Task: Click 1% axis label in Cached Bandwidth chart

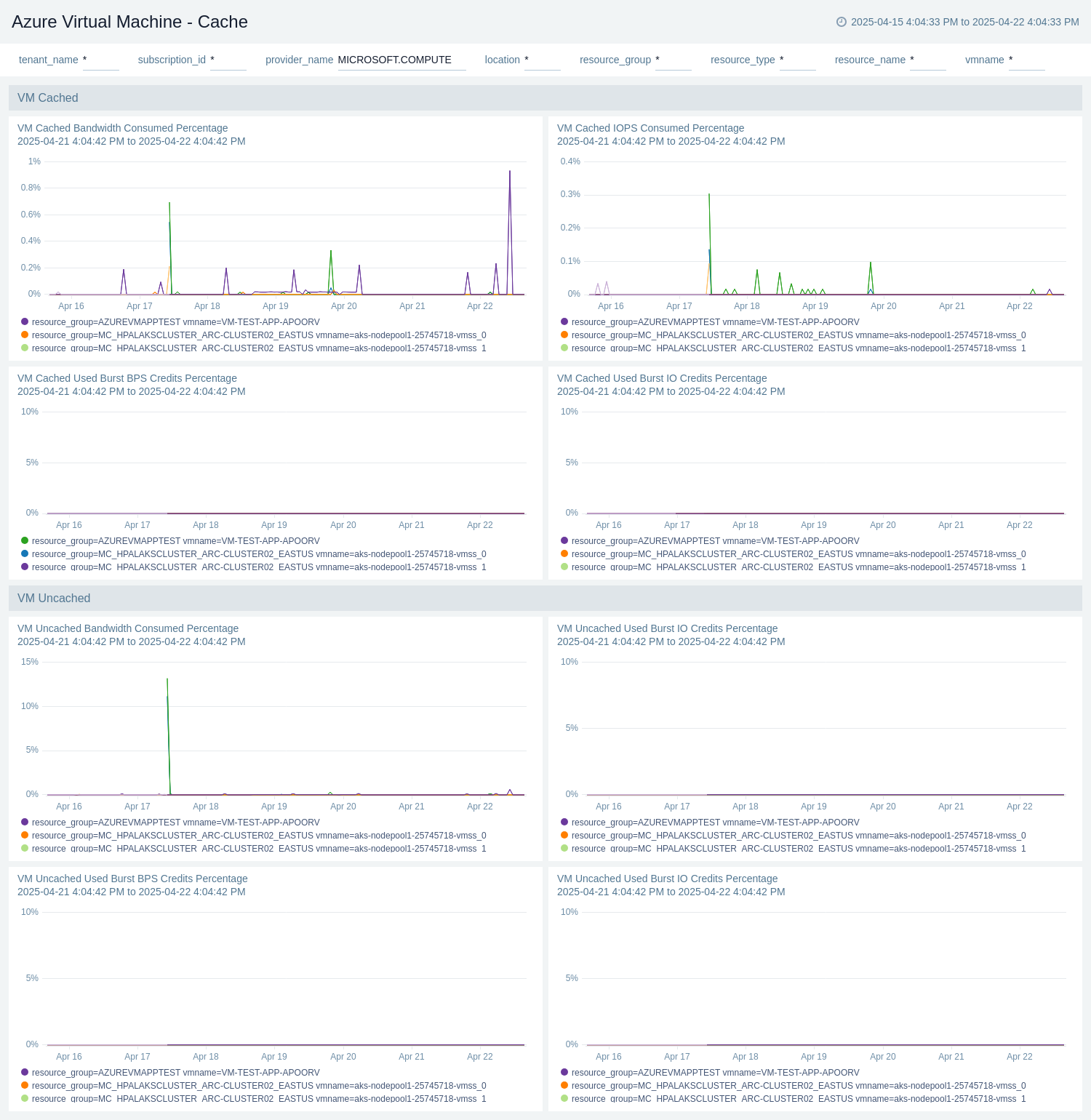Action: point(34,161)
